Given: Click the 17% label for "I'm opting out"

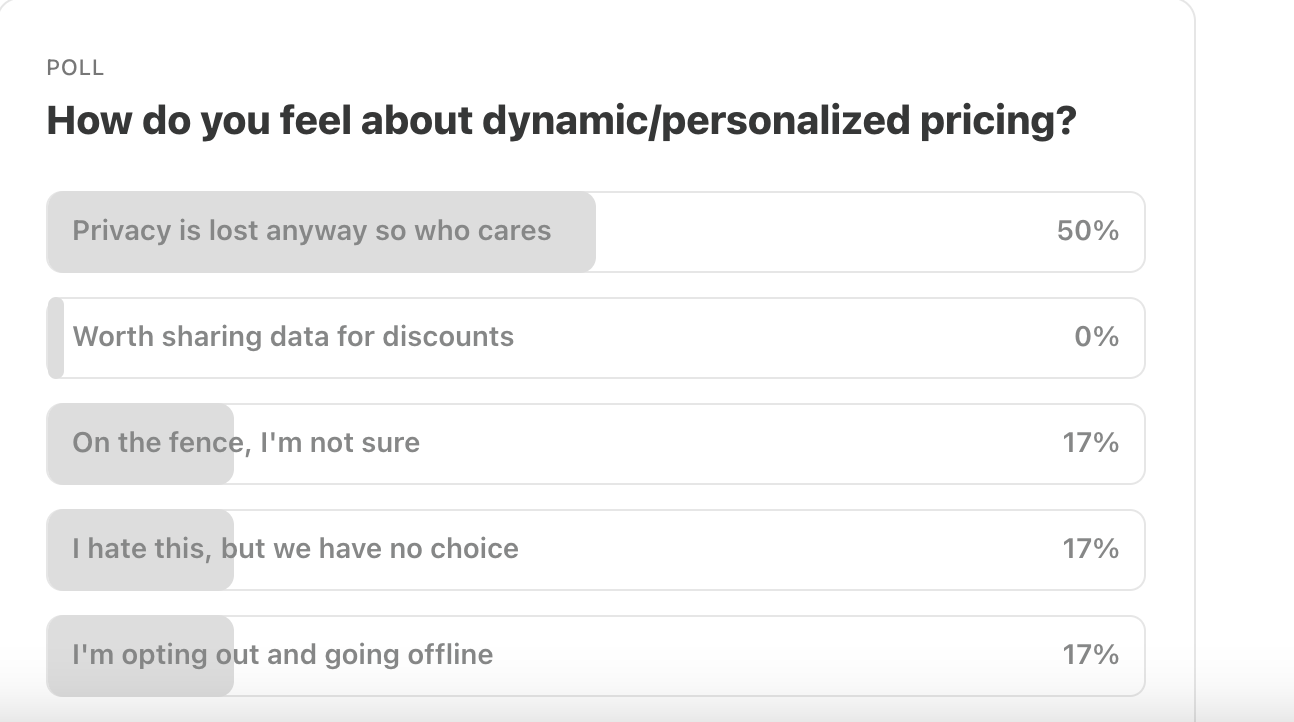Looking at the screenshot, I should [1090, 655].
